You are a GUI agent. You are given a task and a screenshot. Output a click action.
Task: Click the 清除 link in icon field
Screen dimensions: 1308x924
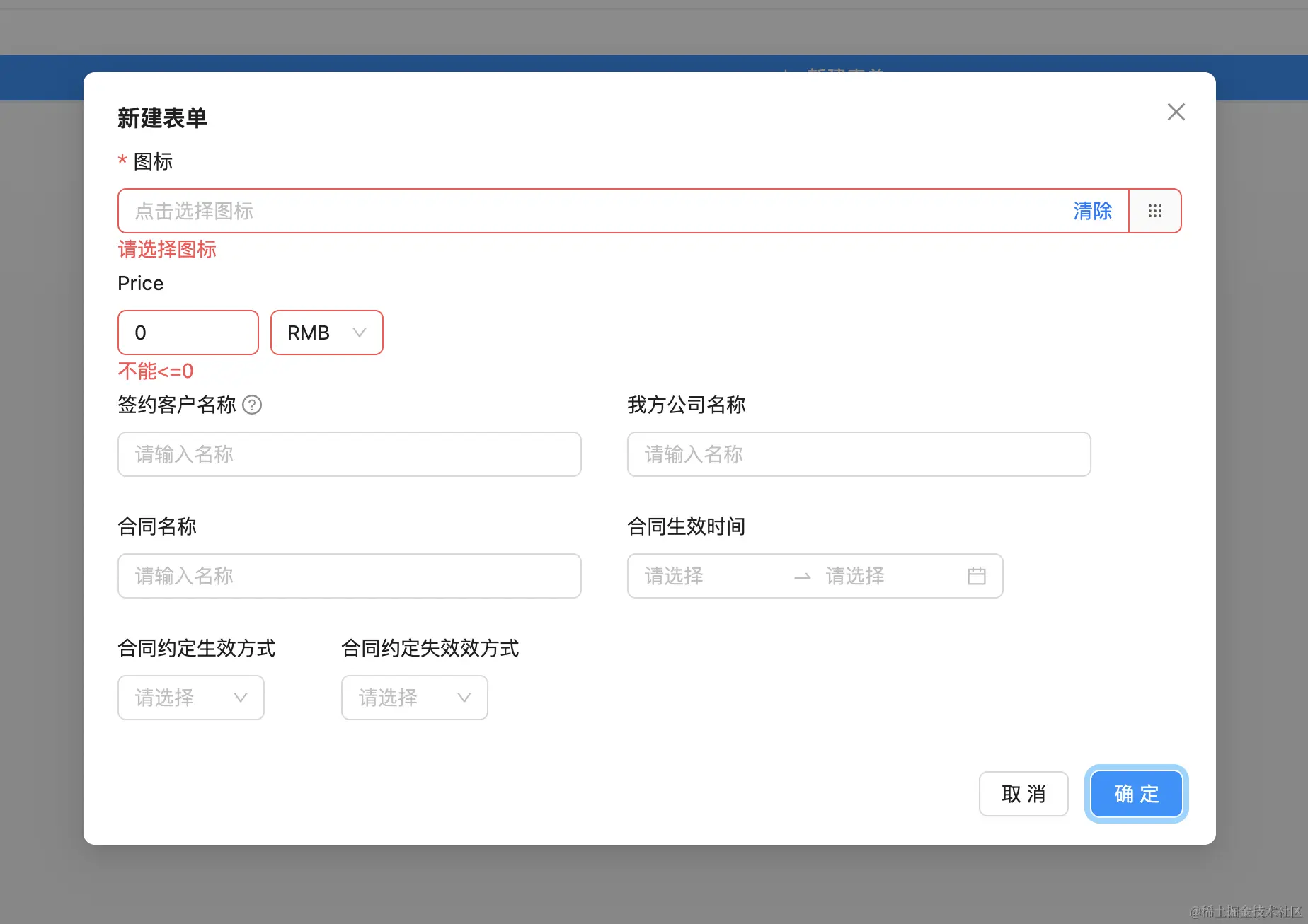[1092, 211]
